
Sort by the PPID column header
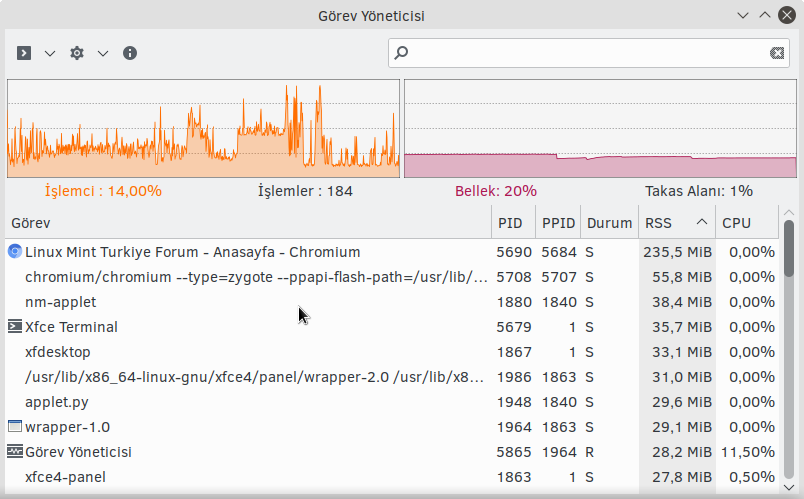click(558, 223)
